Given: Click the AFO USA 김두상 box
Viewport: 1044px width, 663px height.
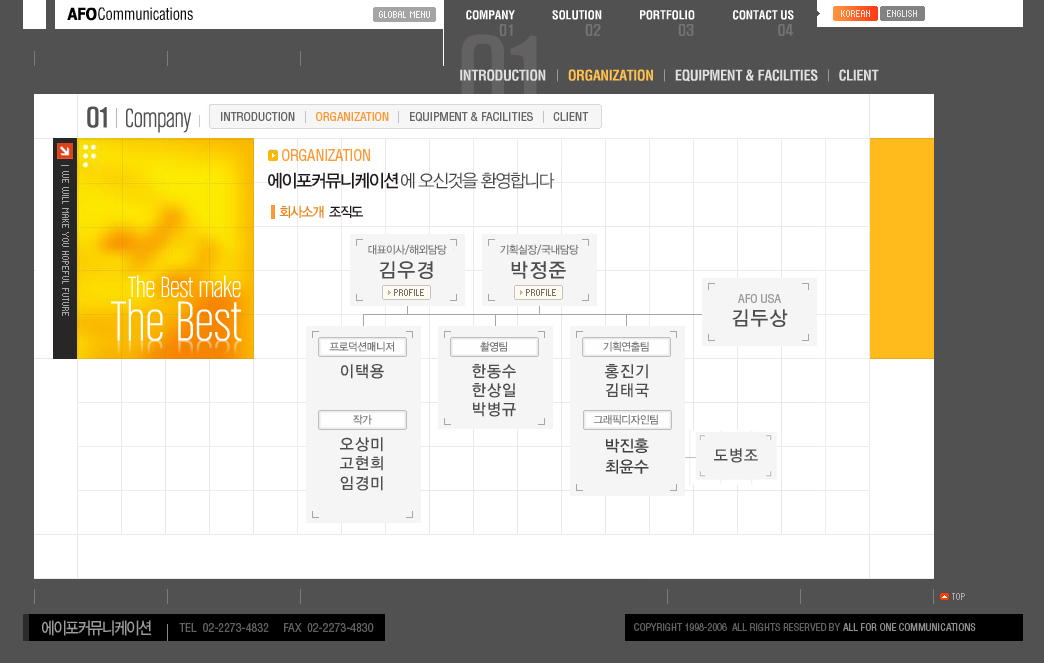Looking at the screenshot, I should coord(759,311).
